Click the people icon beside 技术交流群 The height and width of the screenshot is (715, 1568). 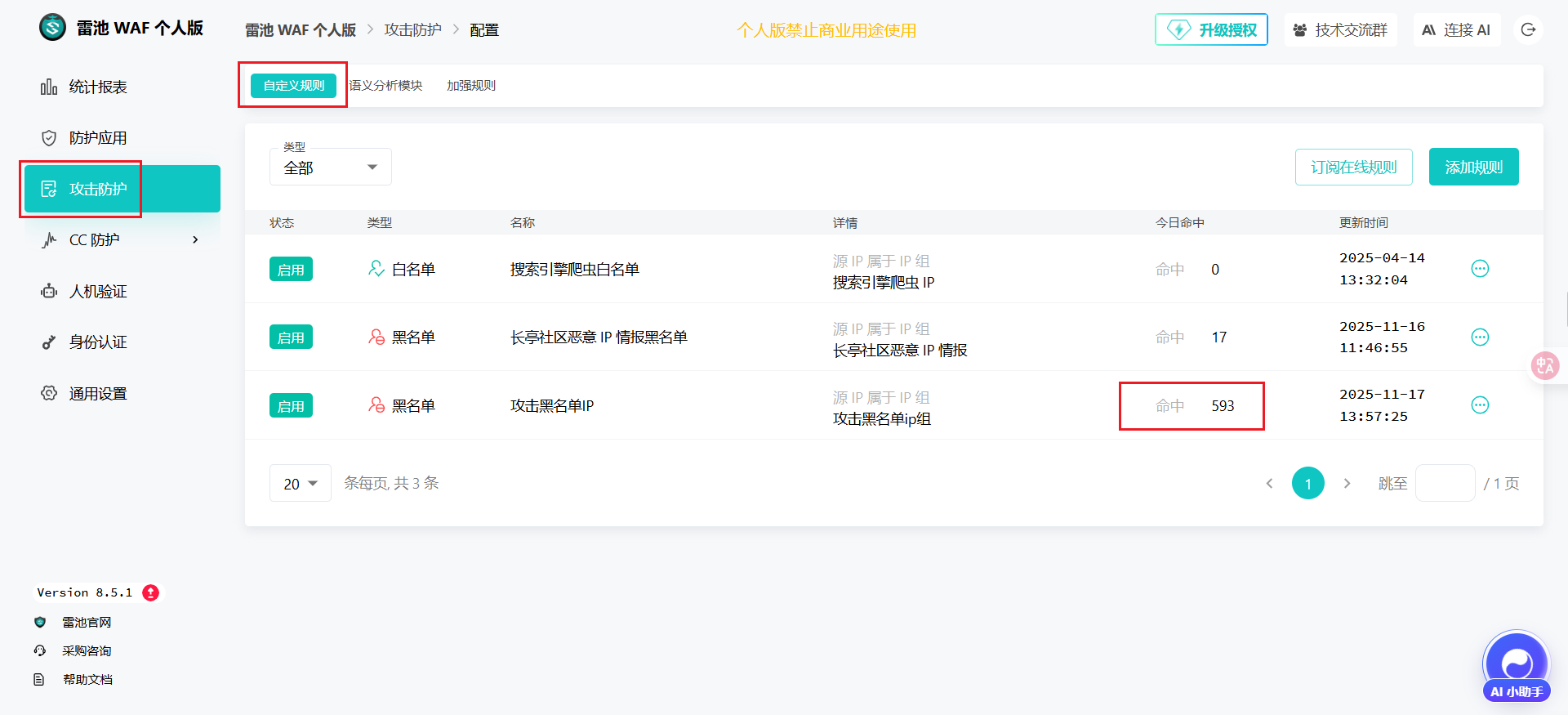(1300, 30)
